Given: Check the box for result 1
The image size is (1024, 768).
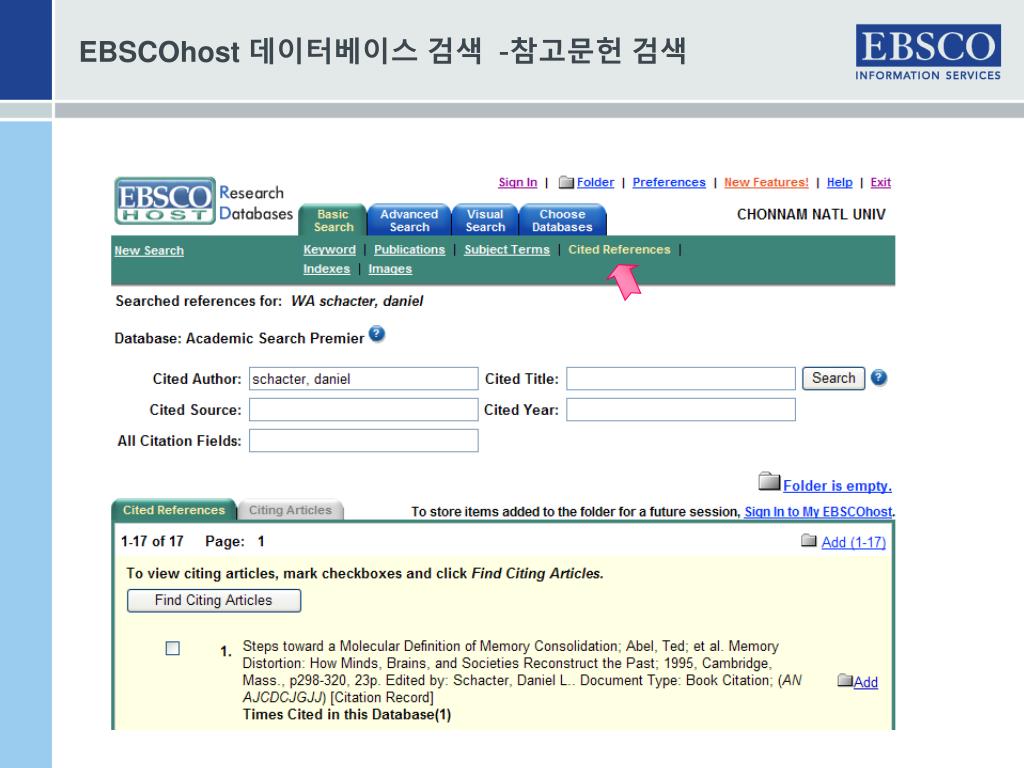Looking at the screenshot, I should coord(172,648).
